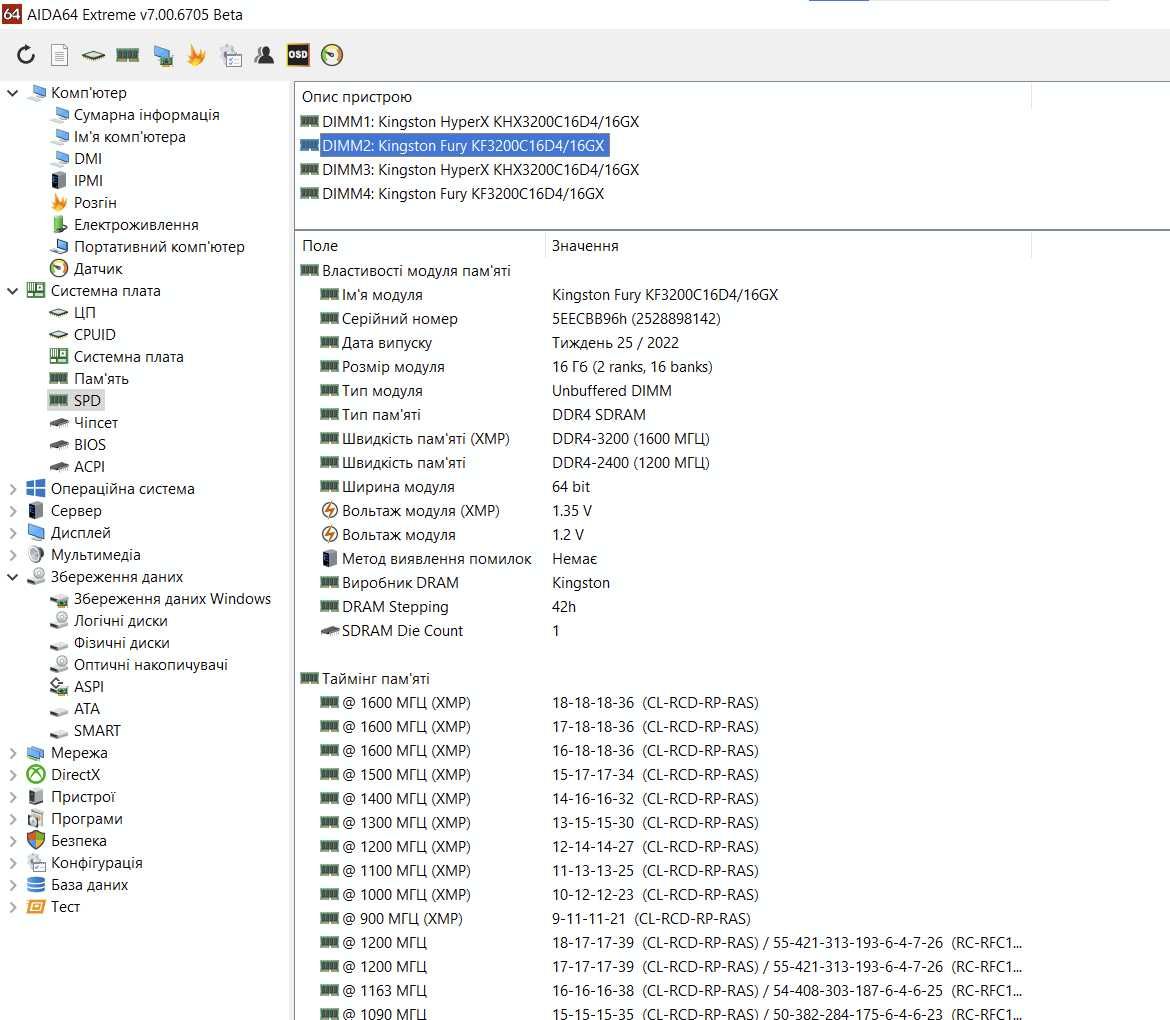Click the 16-18-18-36 XMP timing row
The image size is (1170, 1020).
coord(539,751)
